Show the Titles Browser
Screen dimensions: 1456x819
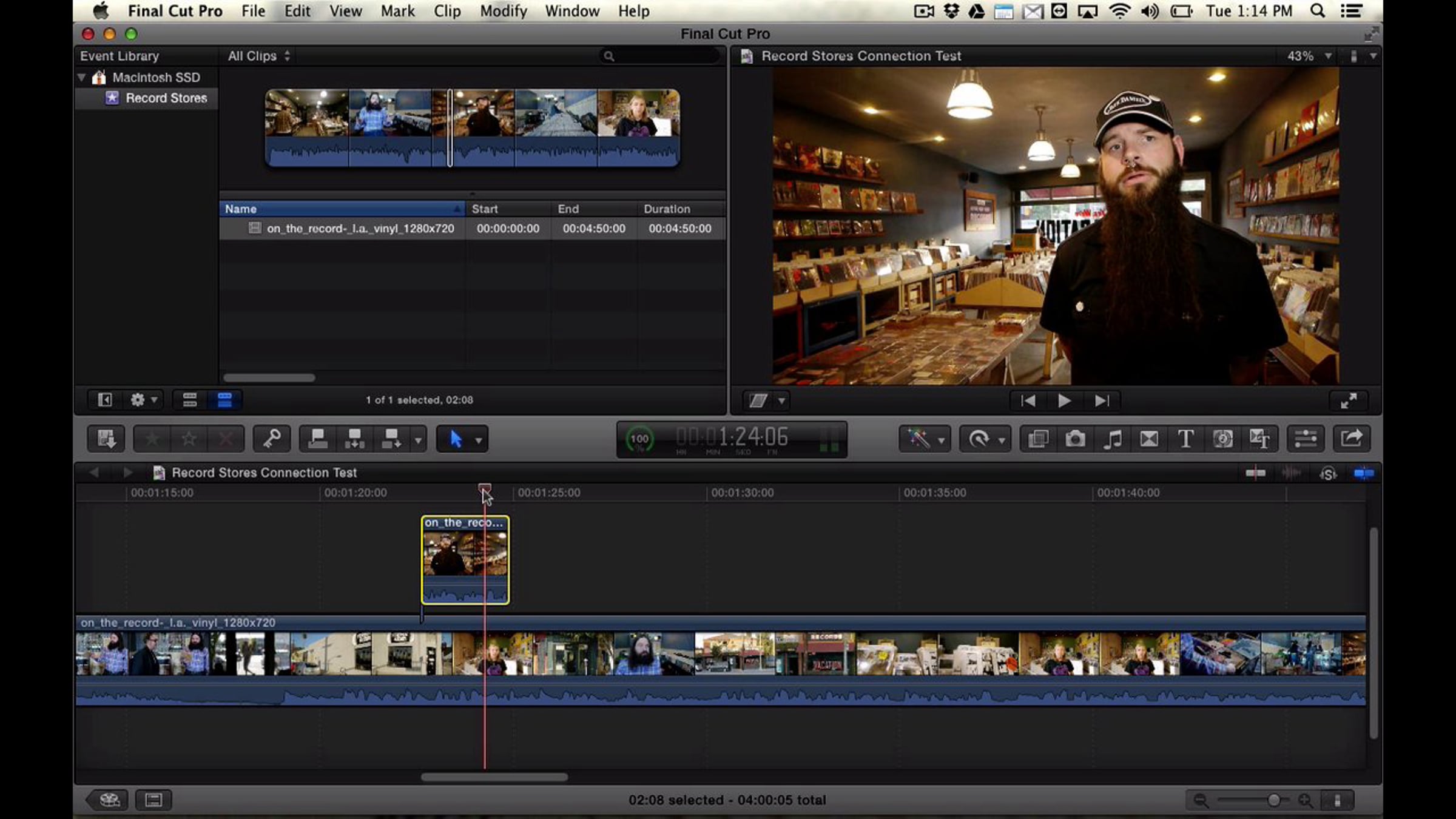click(1186, 439)
